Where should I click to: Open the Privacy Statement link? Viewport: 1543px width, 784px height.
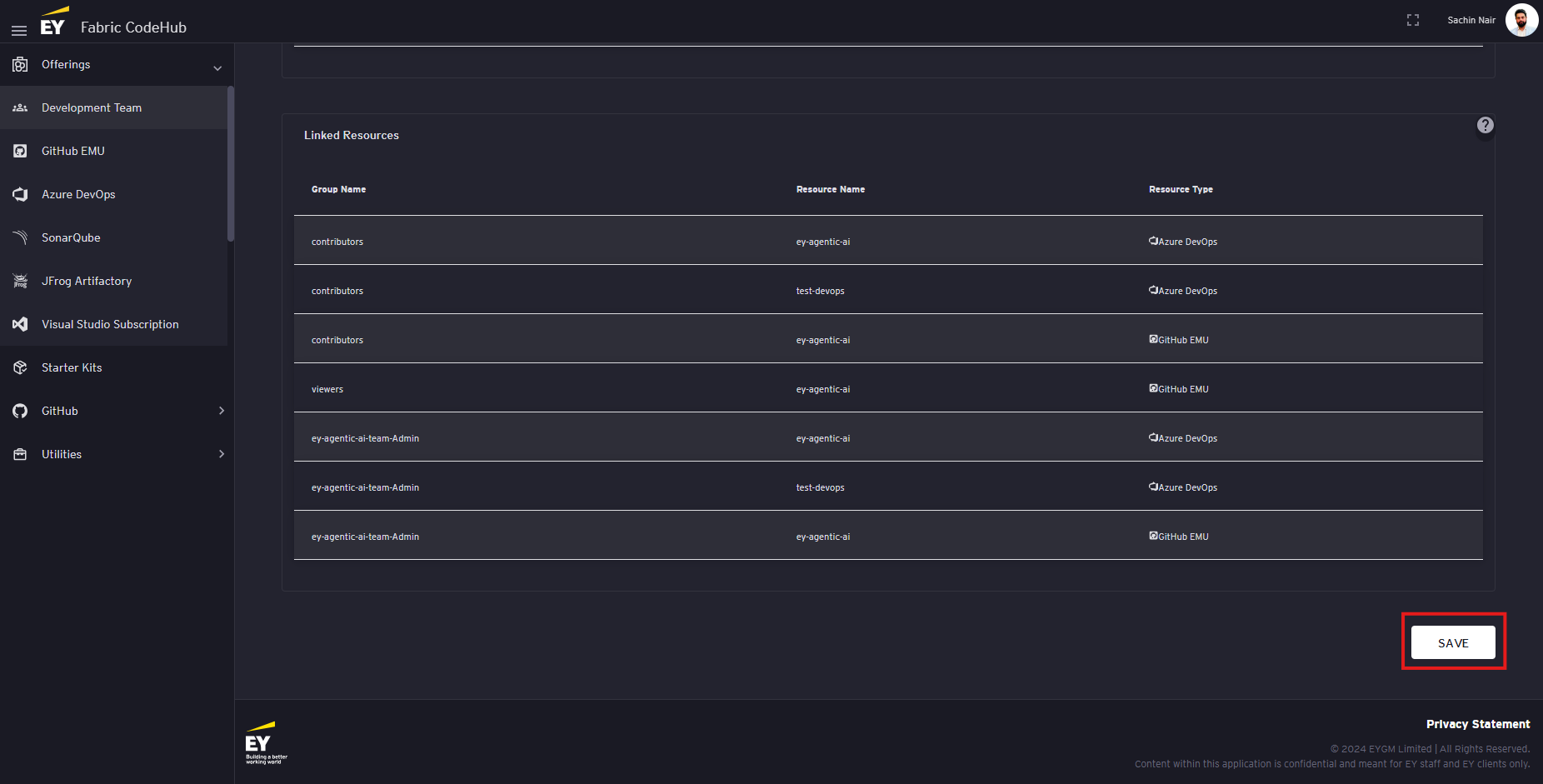[x=1477, y=724]
